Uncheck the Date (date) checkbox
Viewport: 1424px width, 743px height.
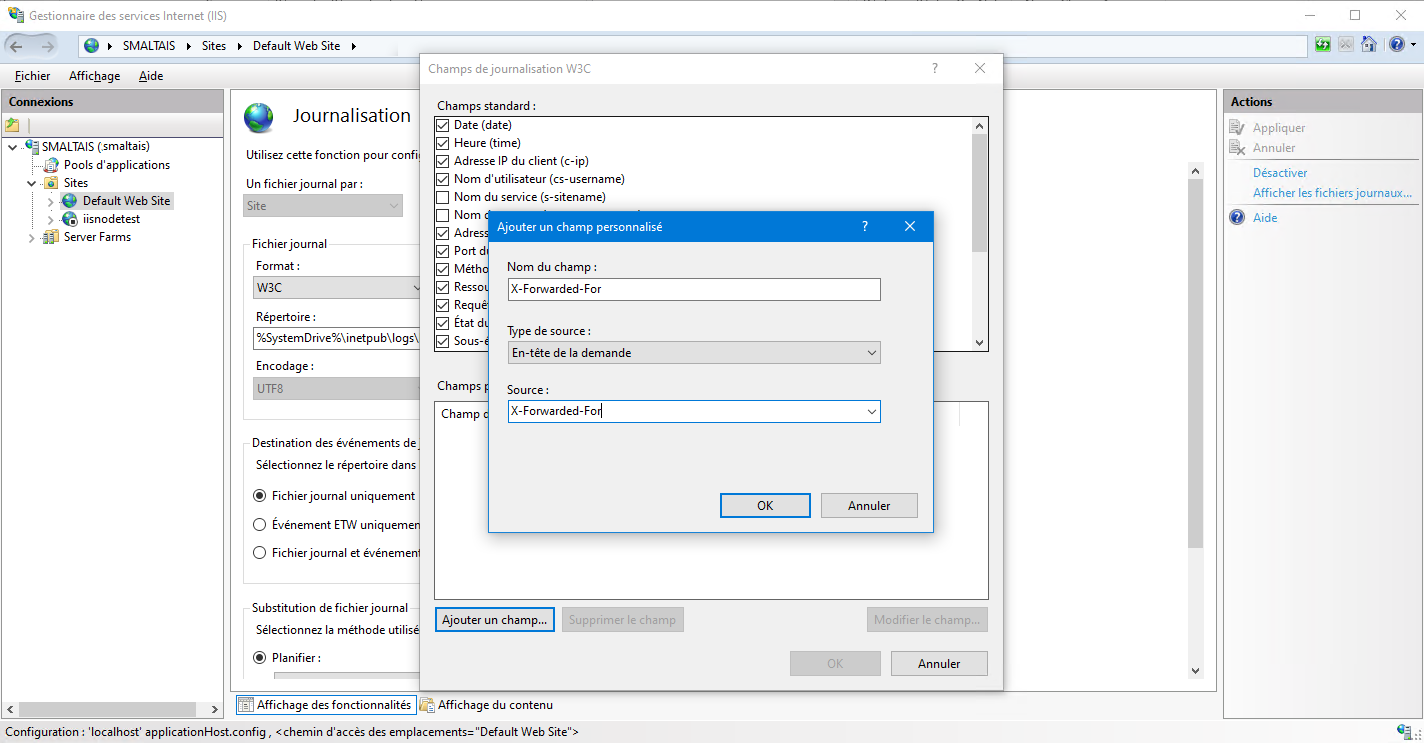[443, 125]
